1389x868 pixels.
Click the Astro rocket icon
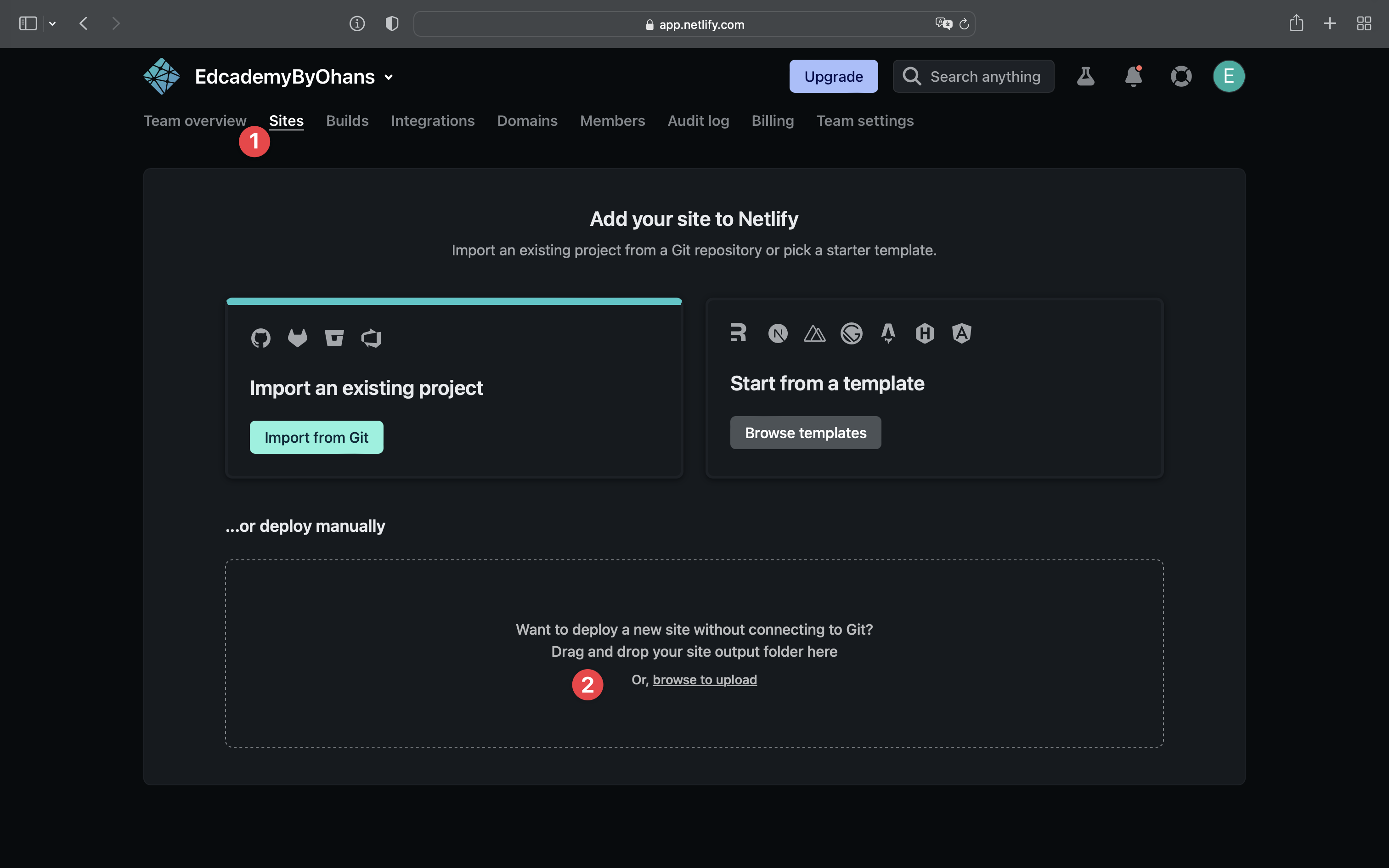(888, 333)
